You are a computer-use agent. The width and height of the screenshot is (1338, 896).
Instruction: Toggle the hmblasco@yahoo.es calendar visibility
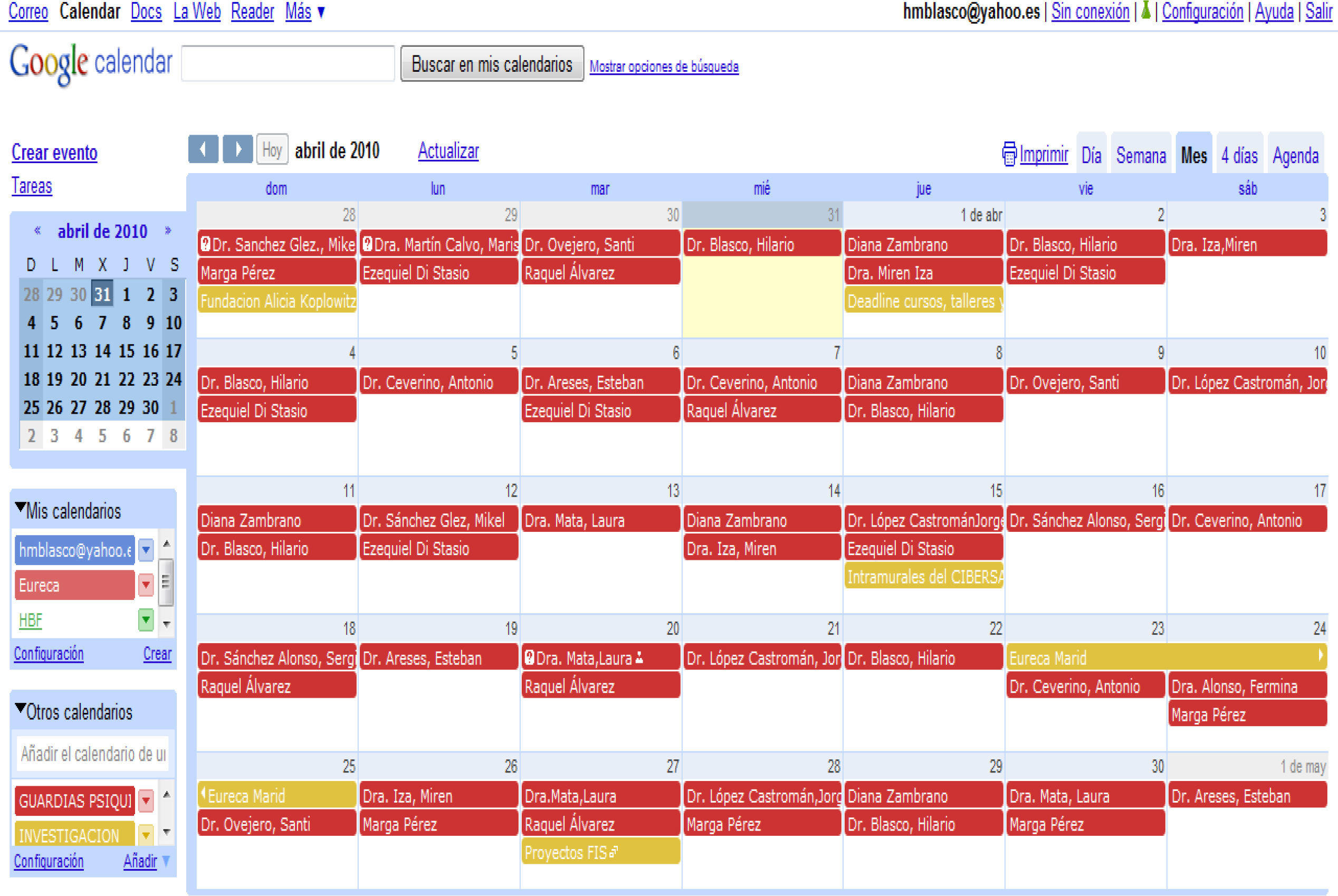74,550
